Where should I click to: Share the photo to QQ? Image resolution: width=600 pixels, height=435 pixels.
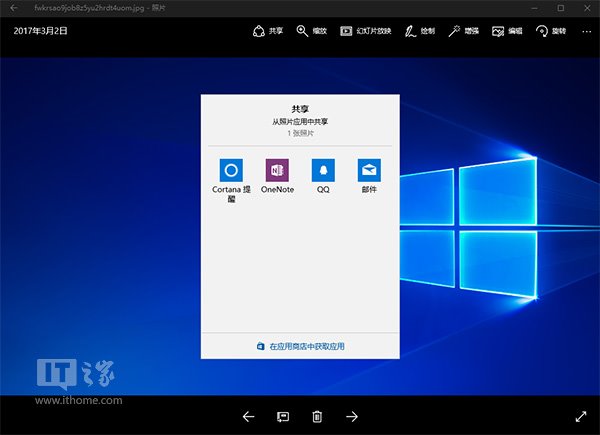pos(323,176)
